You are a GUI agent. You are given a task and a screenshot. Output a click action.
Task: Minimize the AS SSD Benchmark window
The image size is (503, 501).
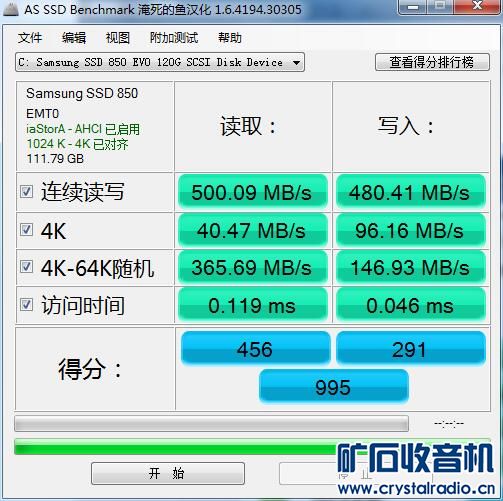pyautogui.click(x=413, y=6)
